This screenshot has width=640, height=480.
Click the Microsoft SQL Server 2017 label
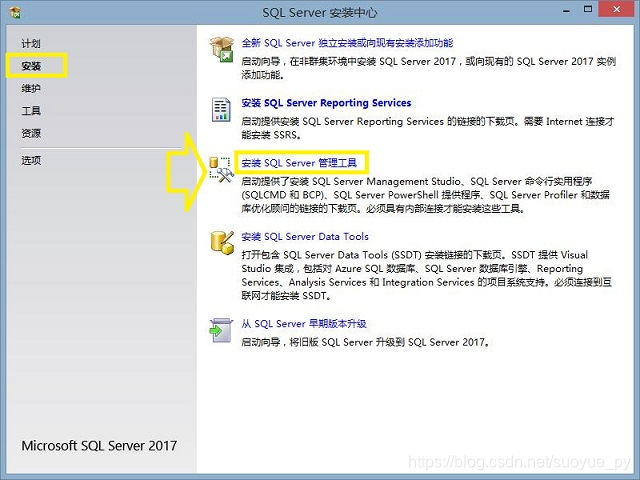click(x=99, y=446)
